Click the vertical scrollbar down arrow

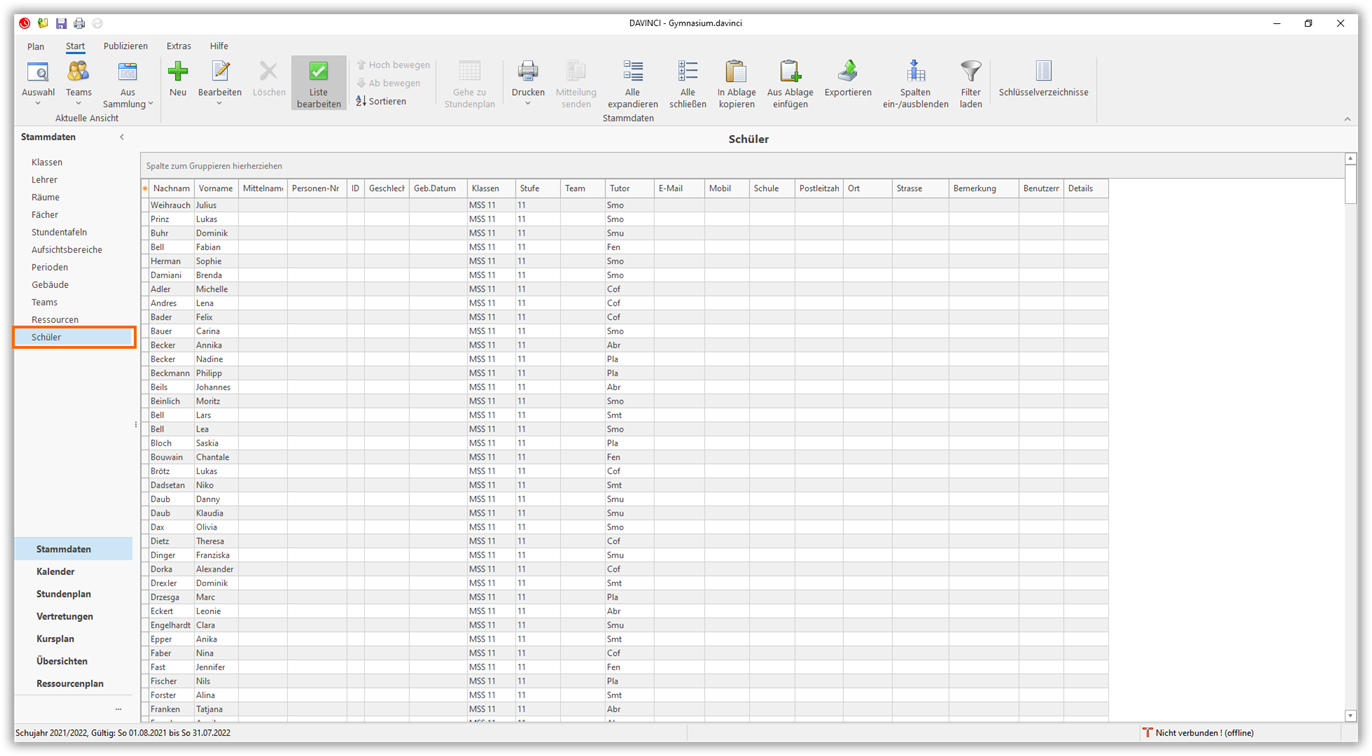(1350, 715)
